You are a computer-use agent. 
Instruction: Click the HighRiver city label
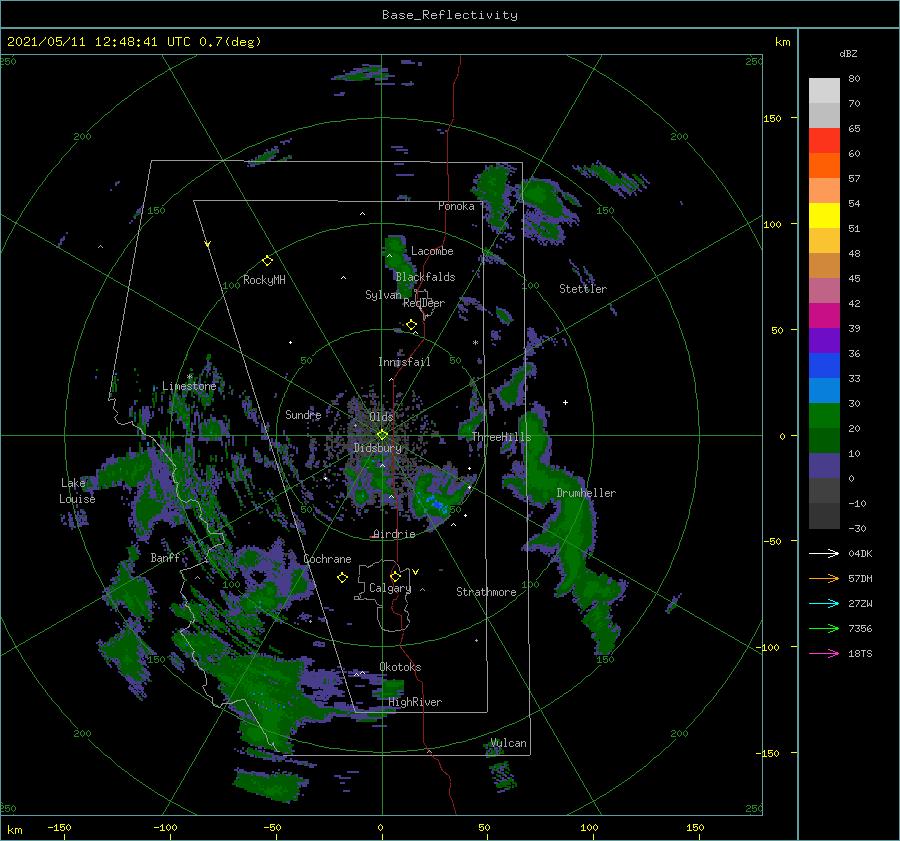tap(415, 702)
